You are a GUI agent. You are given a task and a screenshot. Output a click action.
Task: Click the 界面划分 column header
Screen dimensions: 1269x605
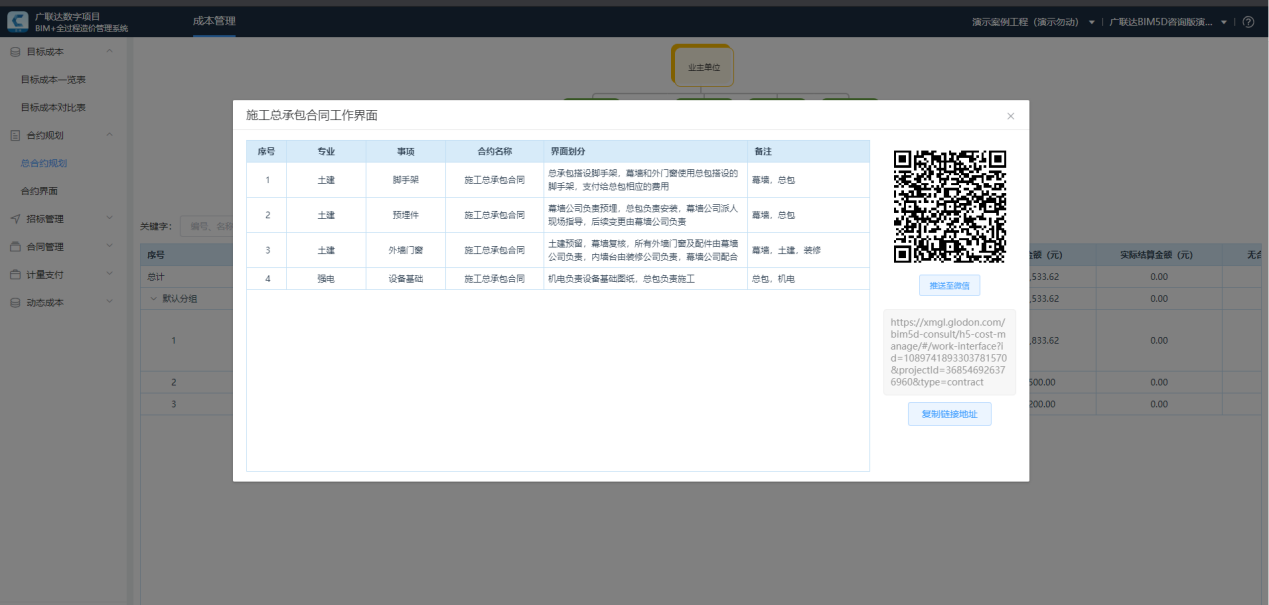646,151
